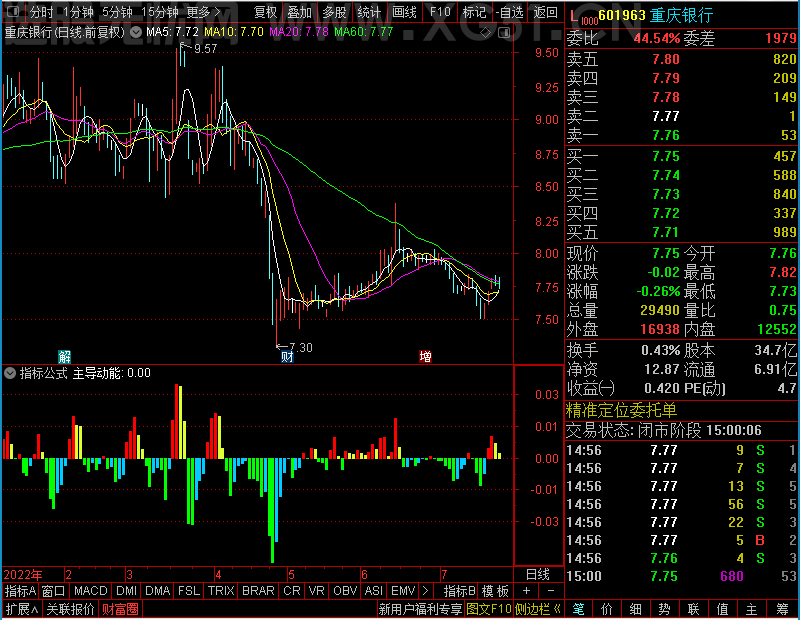Click the diamond icon in chart header
The height and width of the screenshot is (620, 800).
point(485,33)
